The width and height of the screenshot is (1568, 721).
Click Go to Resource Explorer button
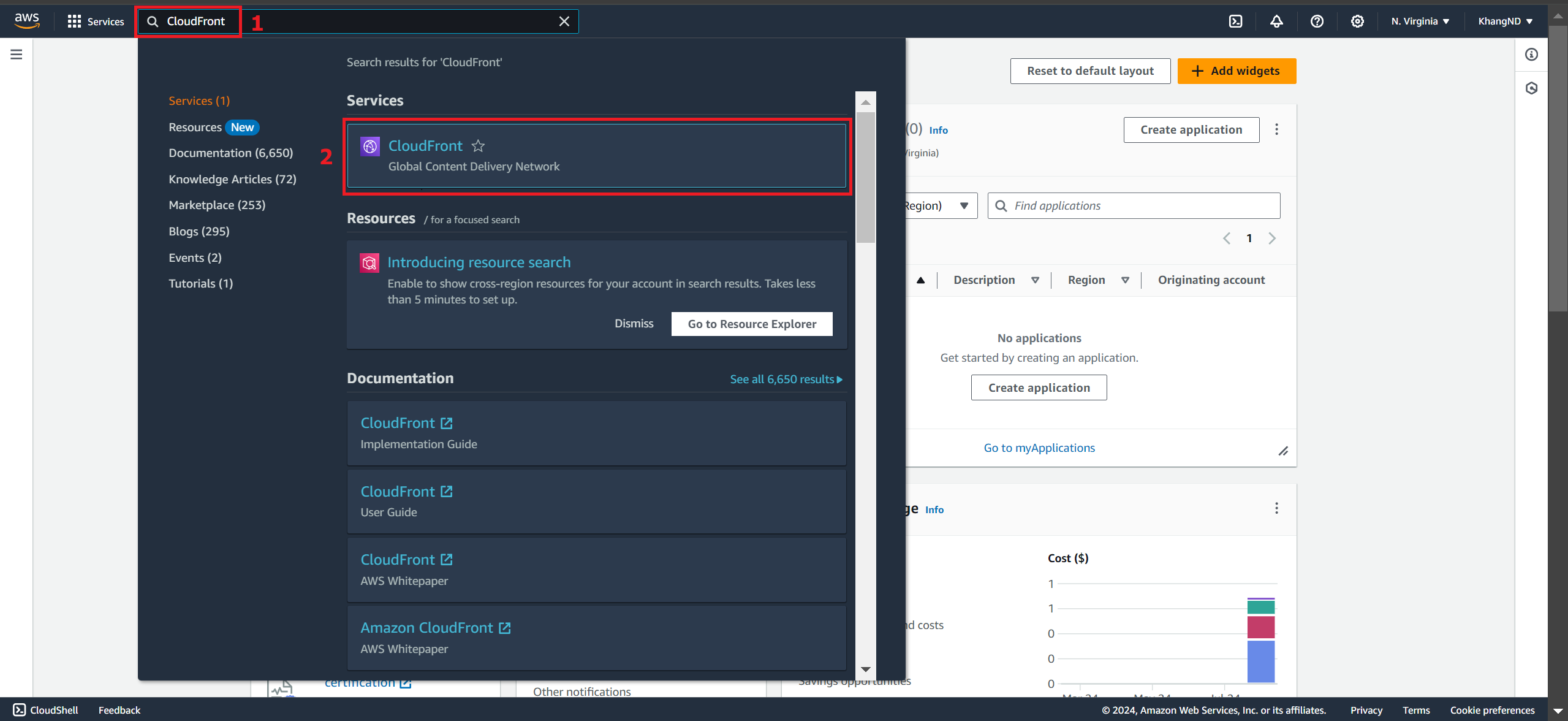coord(752,324)
